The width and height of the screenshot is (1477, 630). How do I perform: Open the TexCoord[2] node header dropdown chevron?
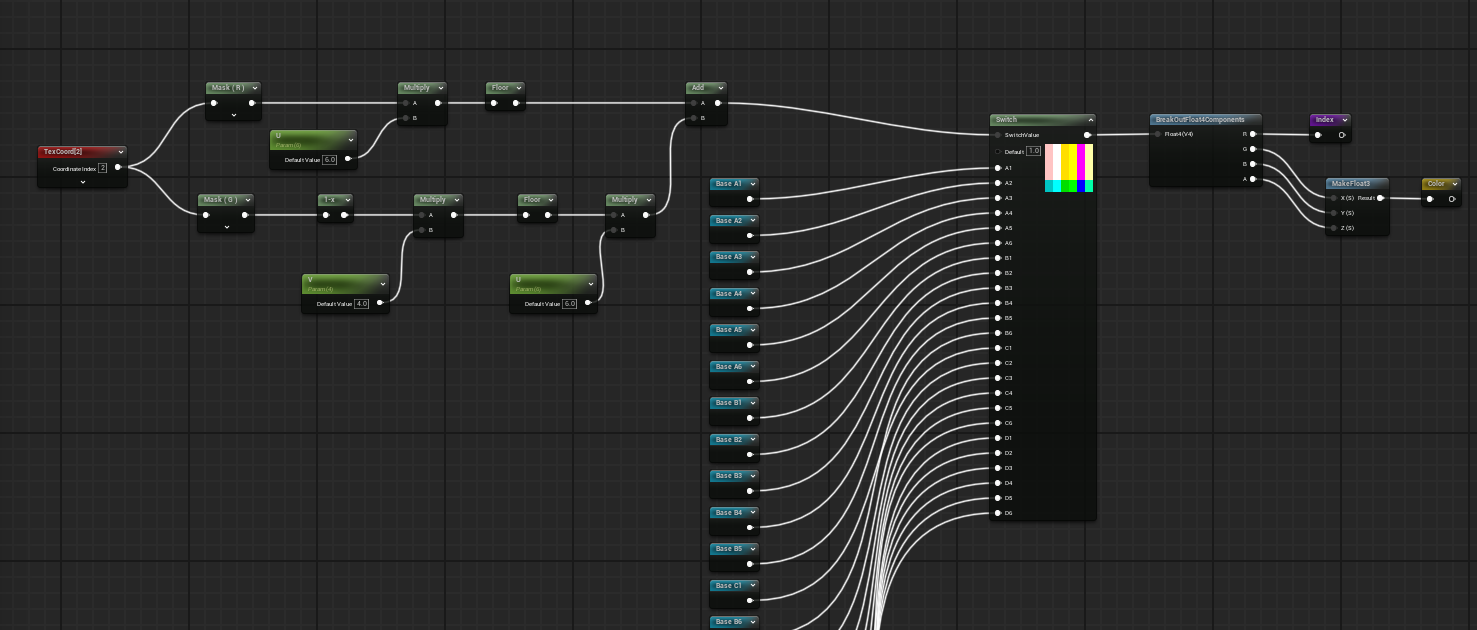pyautogui.click(x=120, y=152)
